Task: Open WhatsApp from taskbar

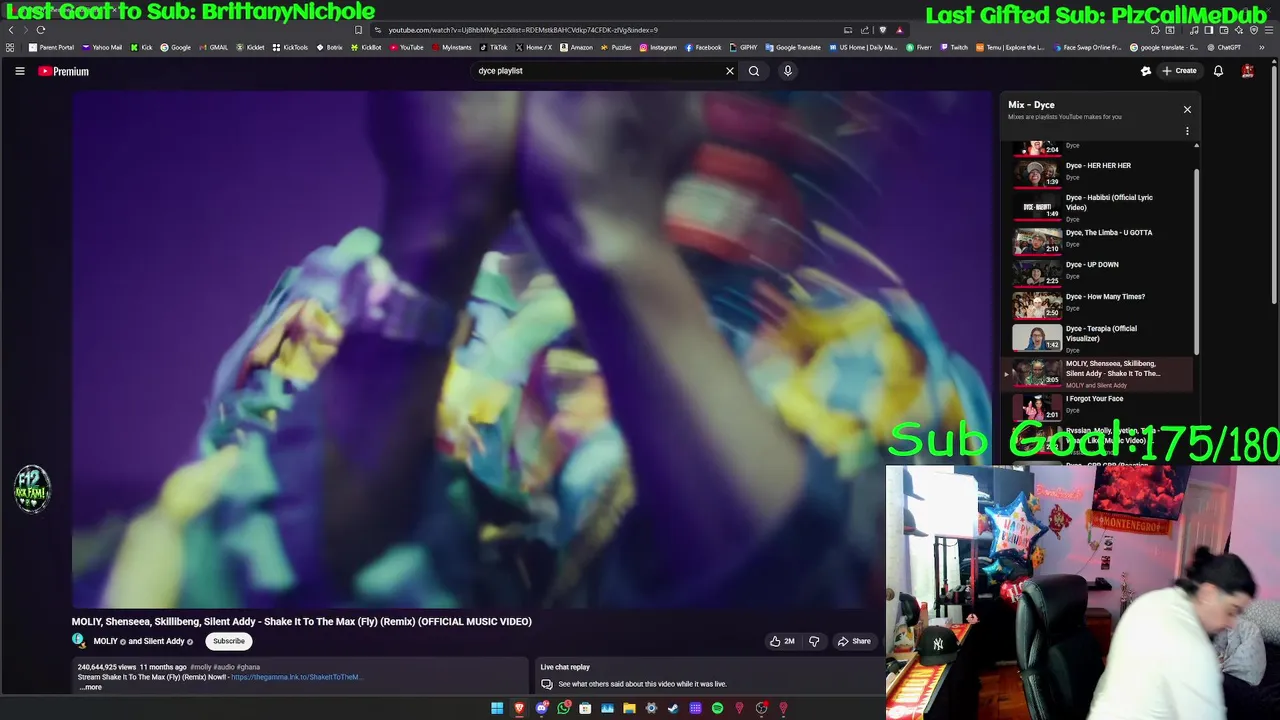Action: click(563, 708)
